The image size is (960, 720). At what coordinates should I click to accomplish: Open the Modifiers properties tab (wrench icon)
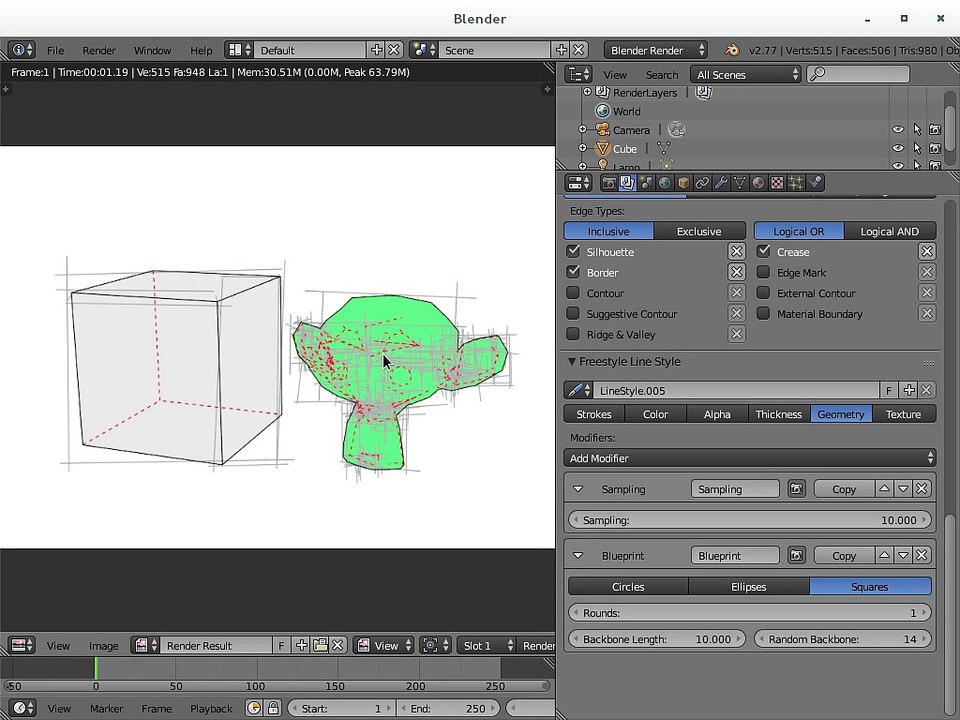(721, 182)
